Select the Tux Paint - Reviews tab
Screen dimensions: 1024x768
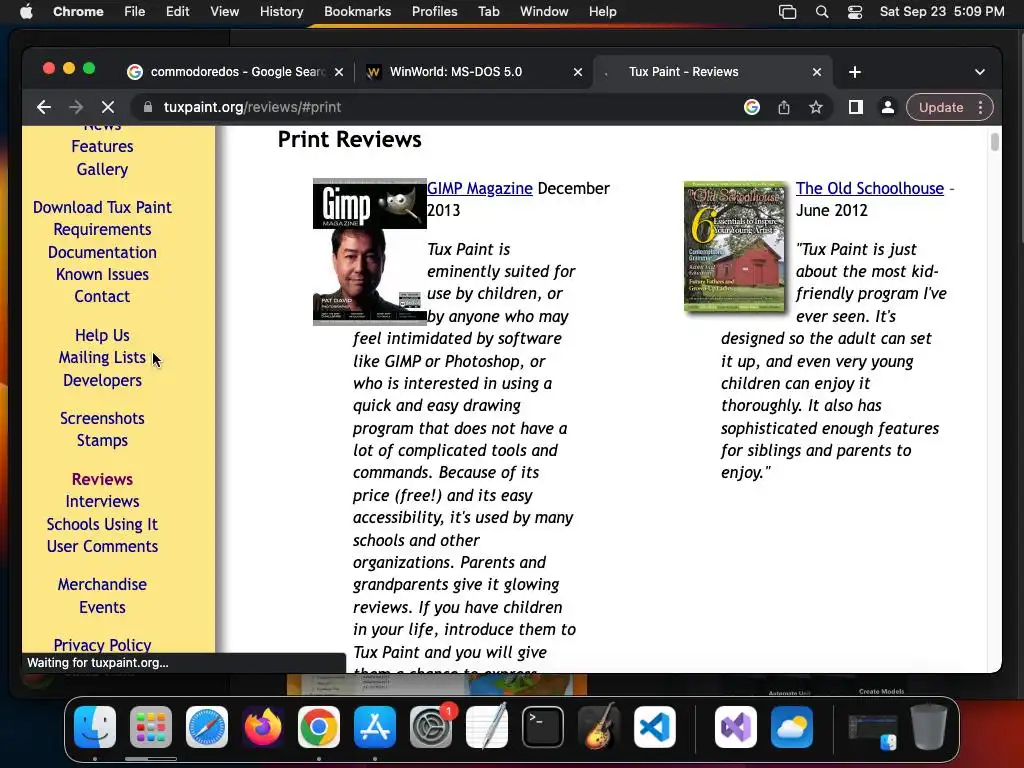point(712,72)
